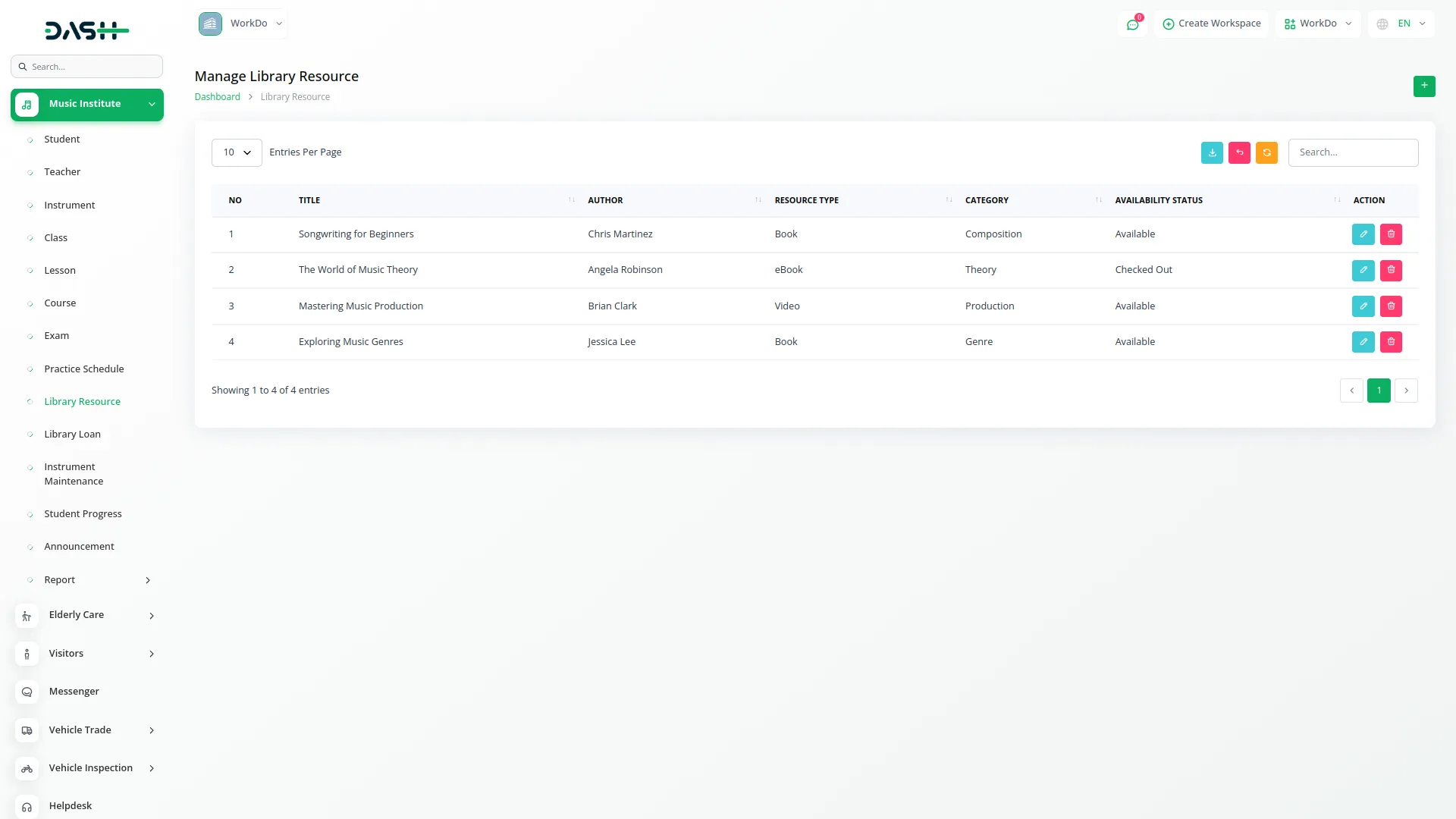Click the Create Workspace button

1211,24
